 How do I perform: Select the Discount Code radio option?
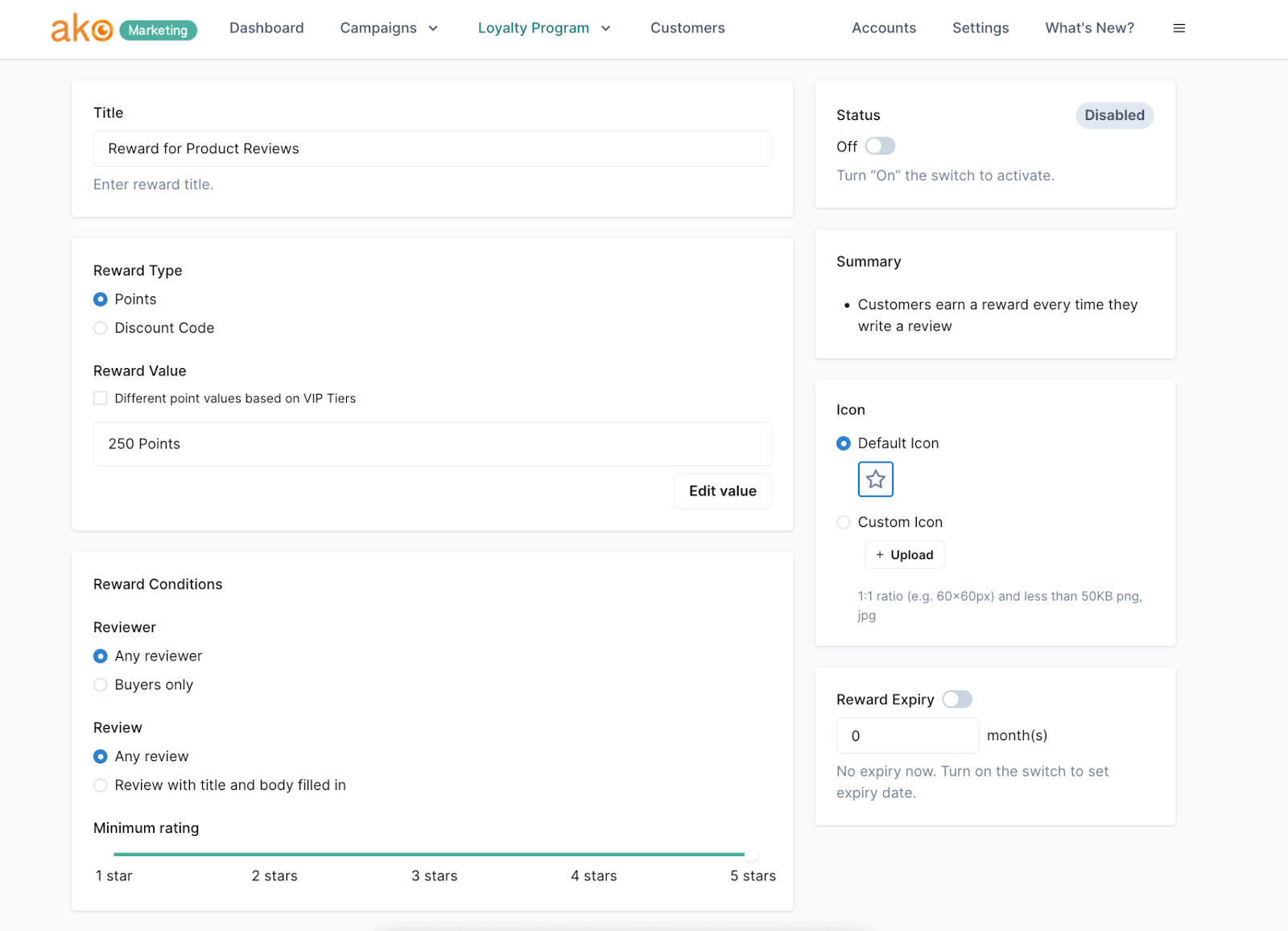tap(101, 328)
